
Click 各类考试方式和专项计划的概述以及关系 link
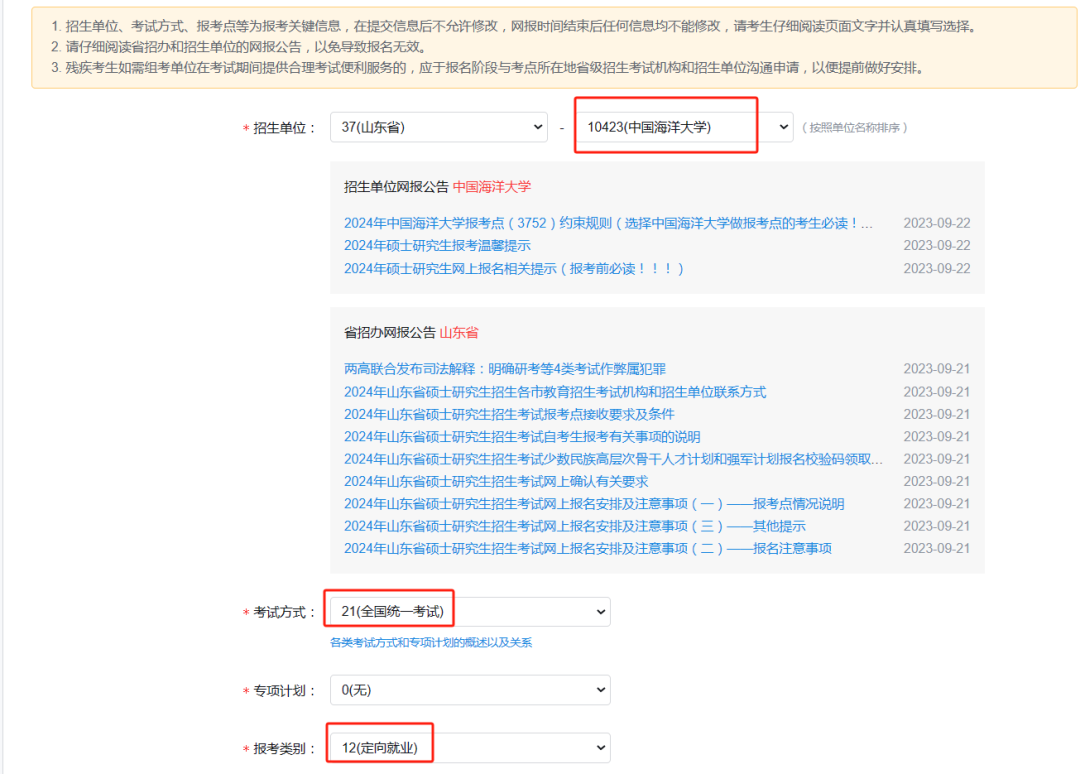tap(431, 642)
